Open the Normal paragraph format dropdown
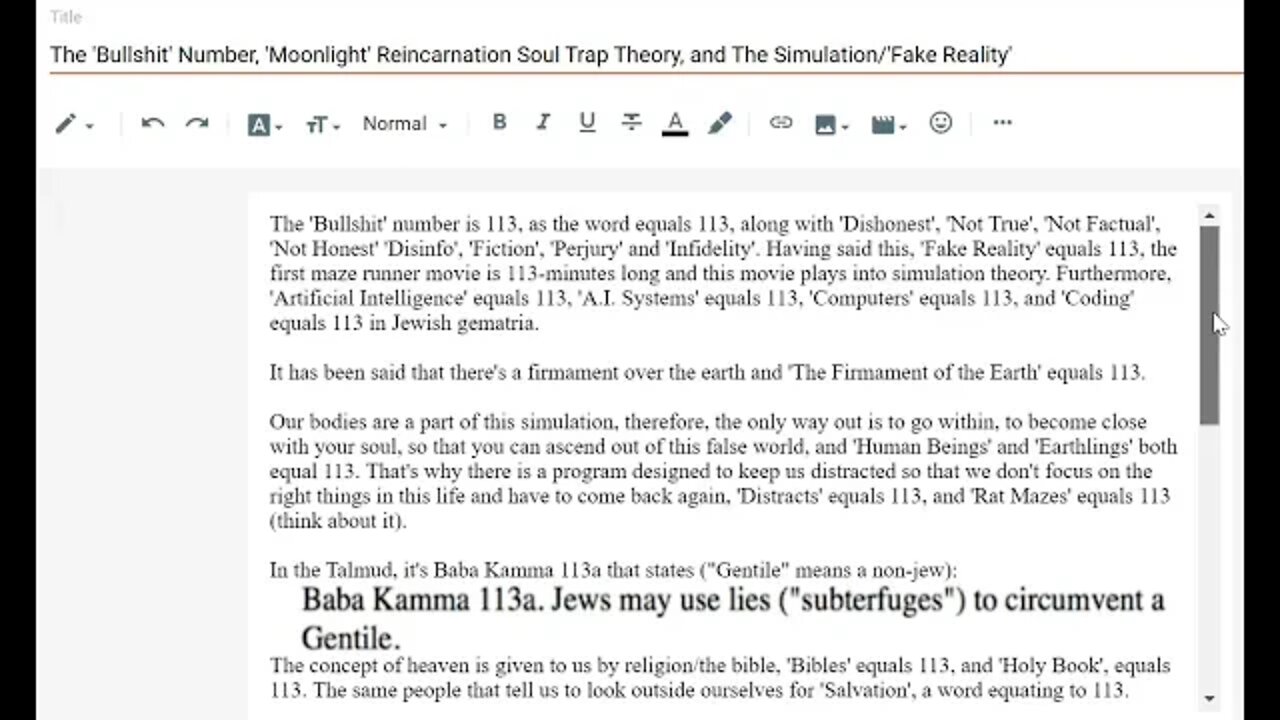The width and height of the screenshot is (1280, 720). [x=405, y=124]
